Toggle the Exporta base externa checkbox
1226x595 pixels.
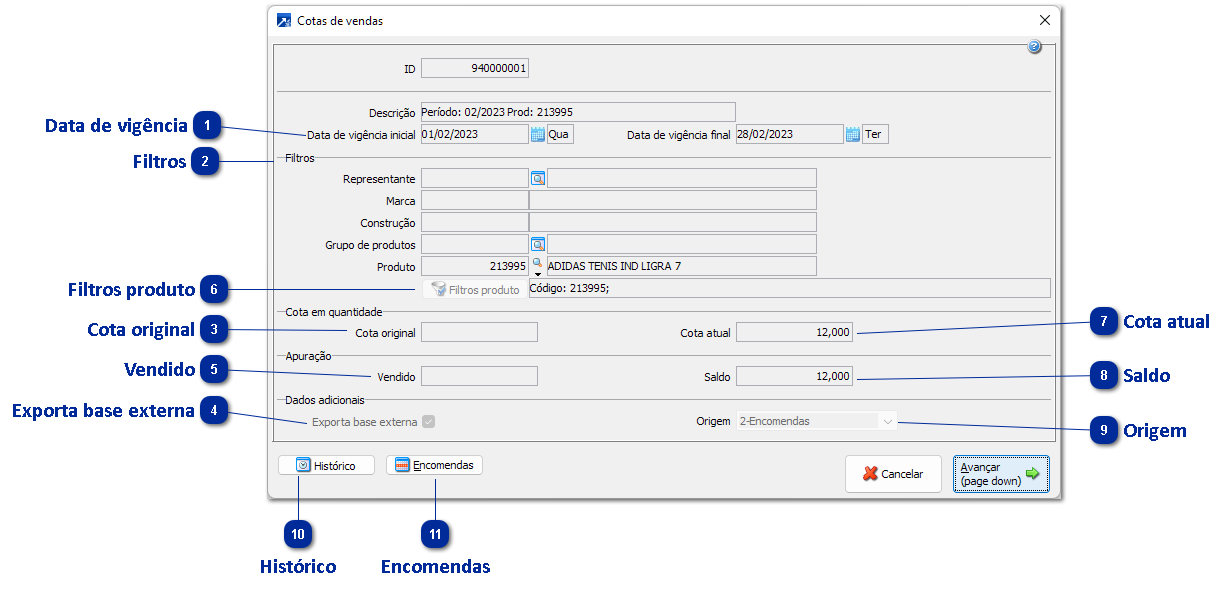pyautogui.click(x=429, y=422)
